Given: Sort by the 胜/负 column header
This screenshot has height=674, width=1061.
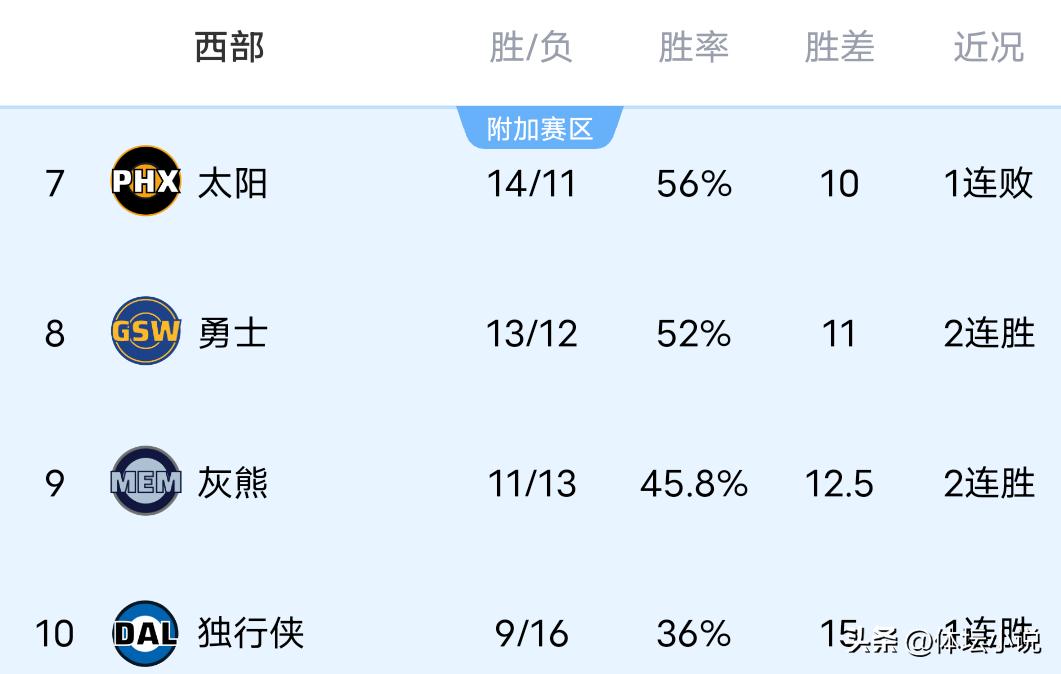Looking at the screenshot, I should pos(531,47).
